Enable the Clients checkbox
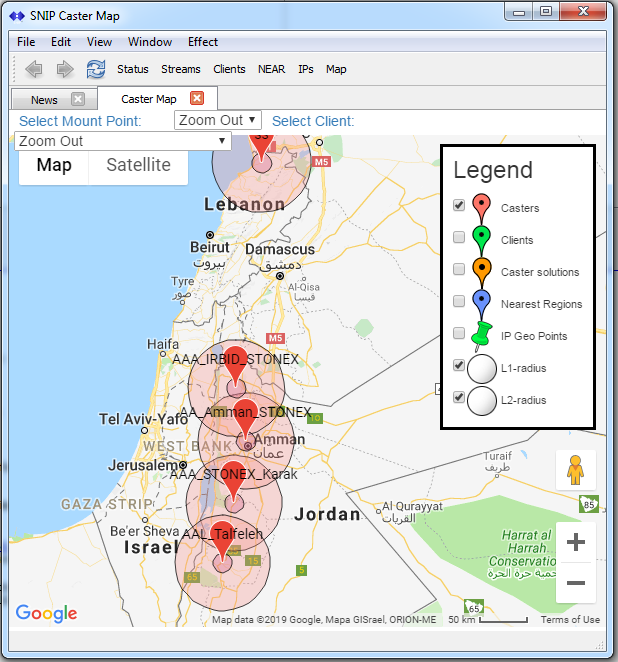 [459, 237]
